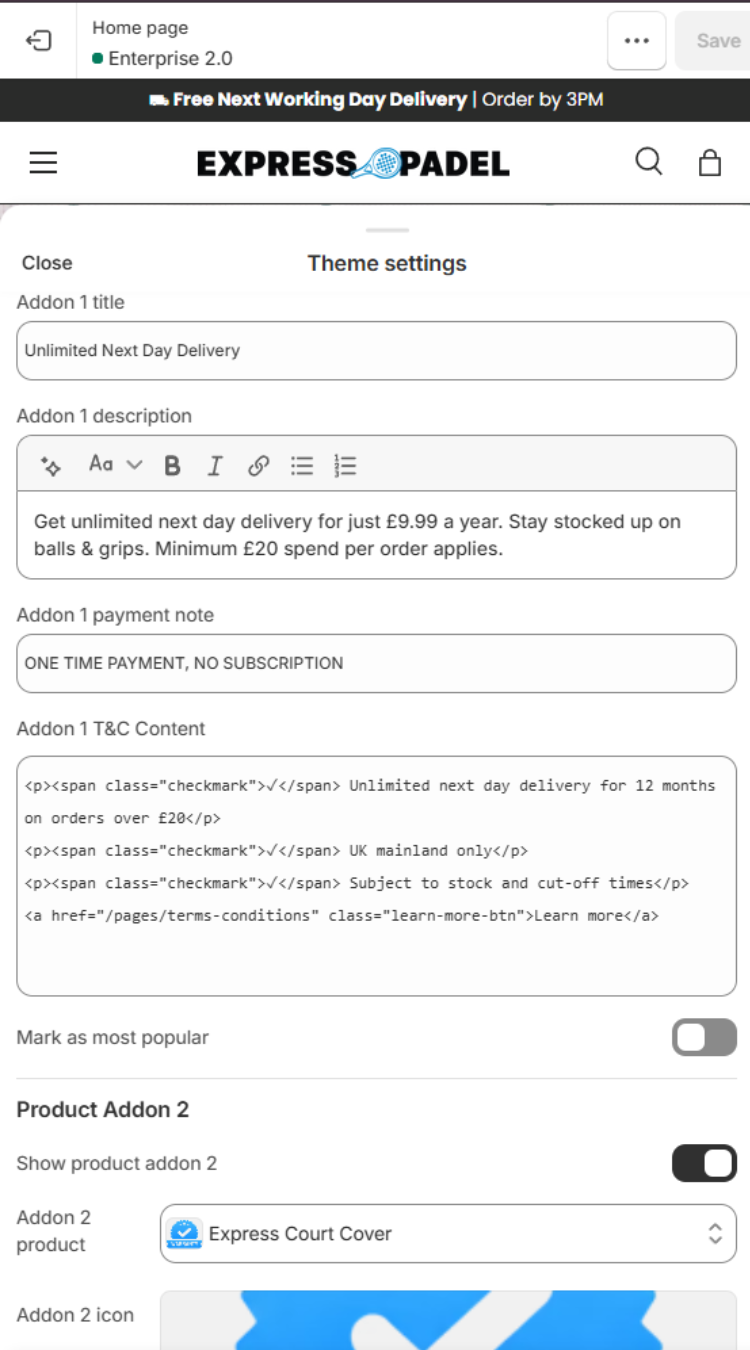Enable the Mark as most popular toggle
The width and height of the screenshot is (750, 1350).
[x=704, y=1038]
